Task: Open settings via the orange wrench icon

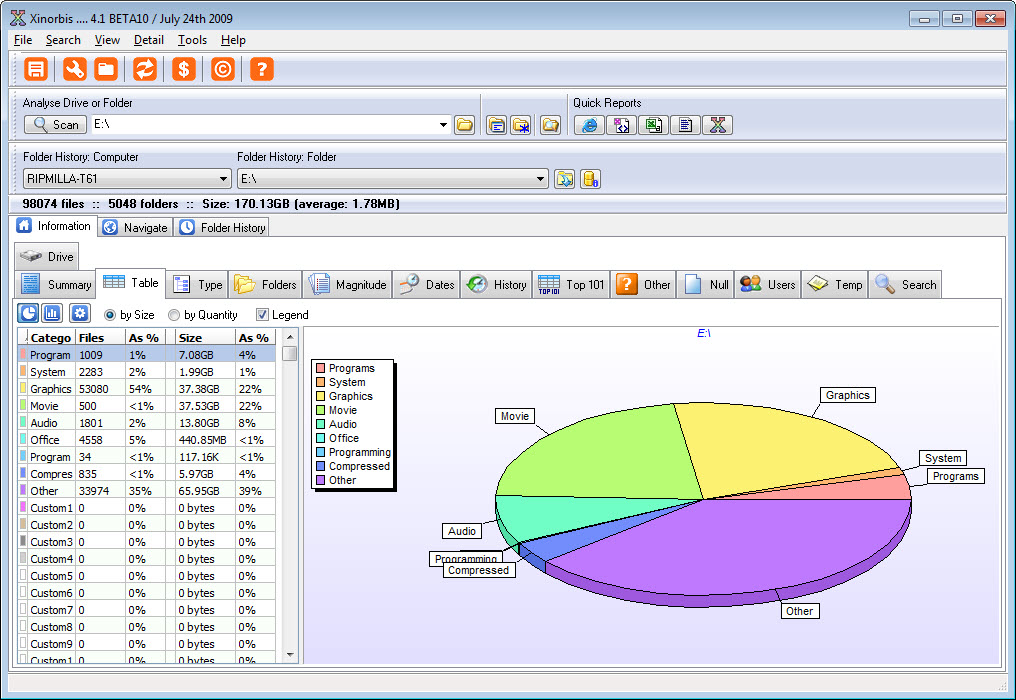Action: click(74, 69)
